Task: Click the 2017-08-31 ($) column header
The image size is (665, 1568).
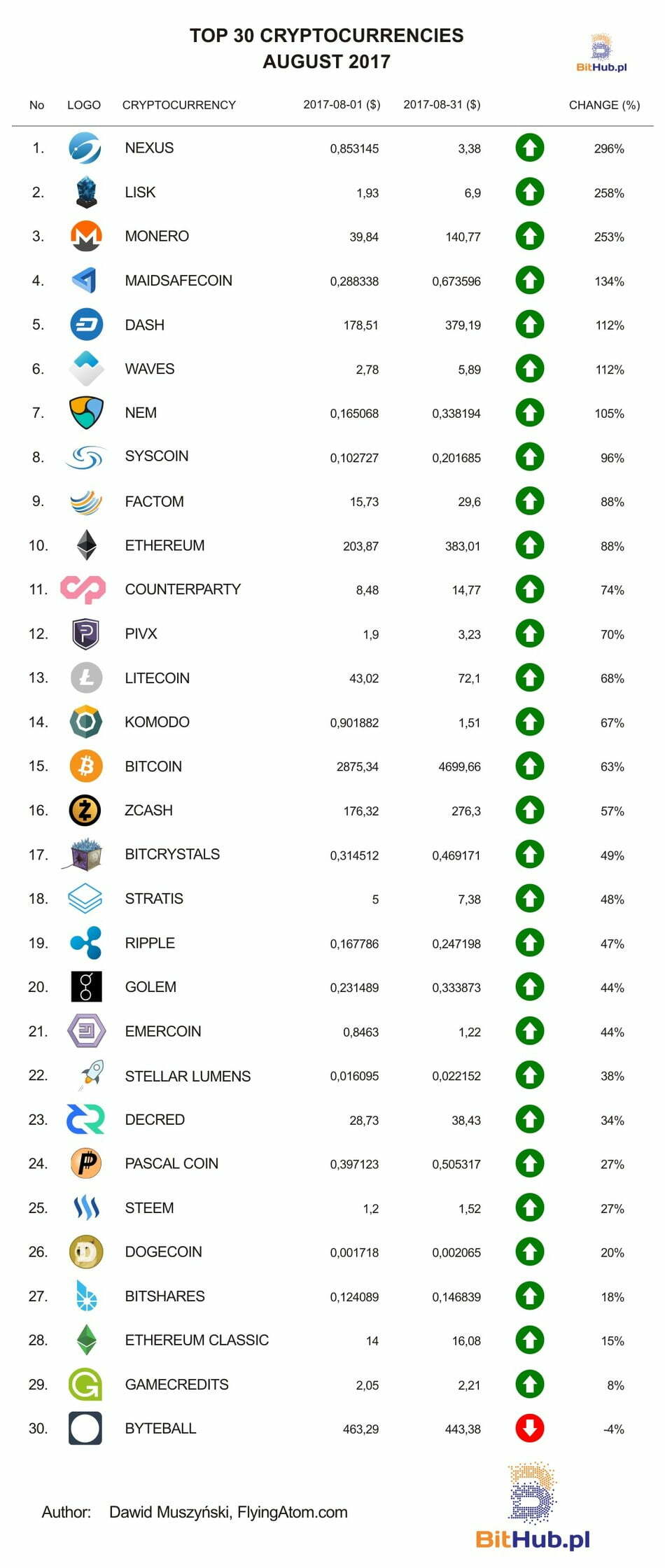Action: tap(442, 105)
